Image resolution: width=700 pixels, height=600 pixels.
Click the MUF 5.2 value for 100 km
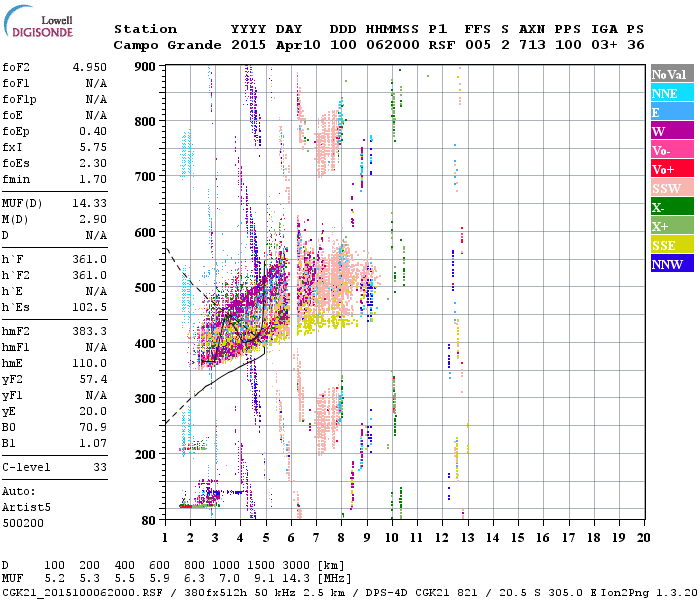[54, 579]
